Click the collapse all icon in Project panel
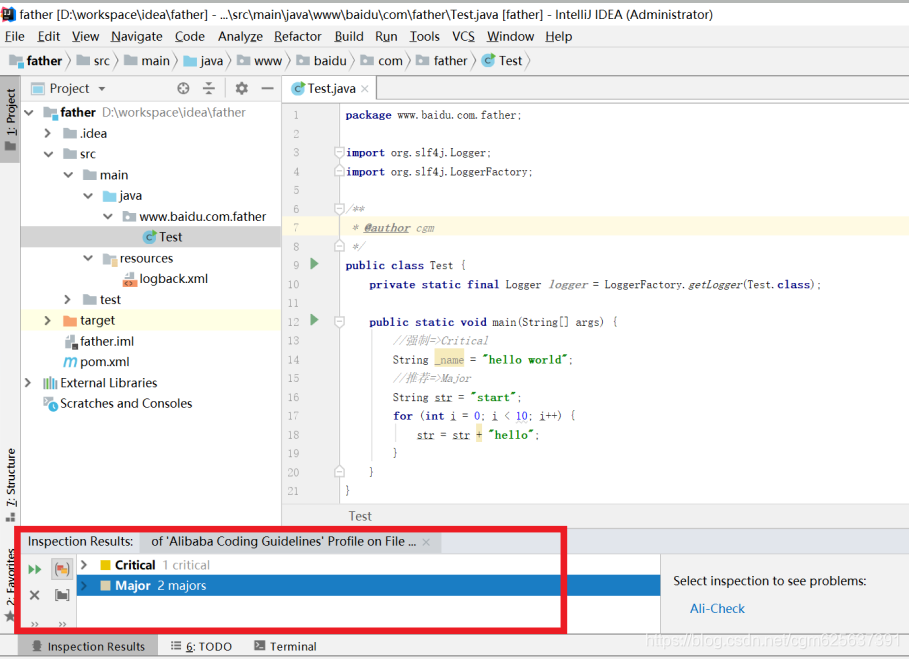The width and height of the screenshot is (909, 659). (209, 88)
